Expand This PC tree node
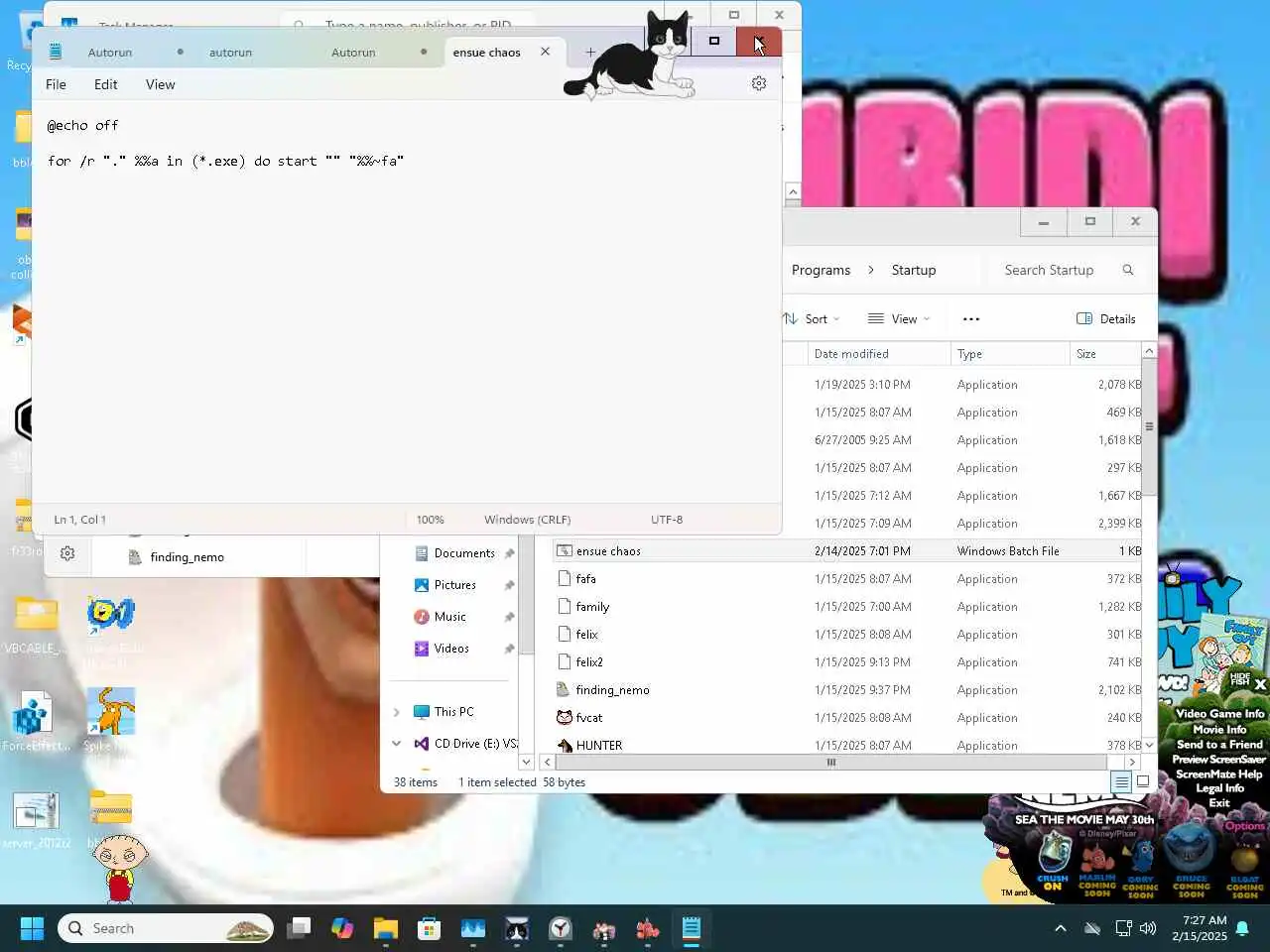Image resolution: width=1270 pixels, height=952 pixels. pyautogui.click(x=397, y=712)
